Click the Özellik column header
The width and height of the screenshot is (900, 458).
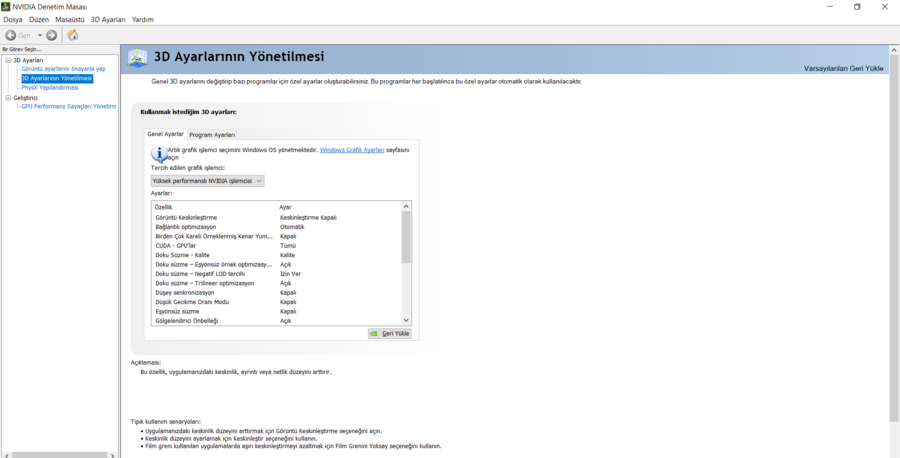tap(214, 207)
